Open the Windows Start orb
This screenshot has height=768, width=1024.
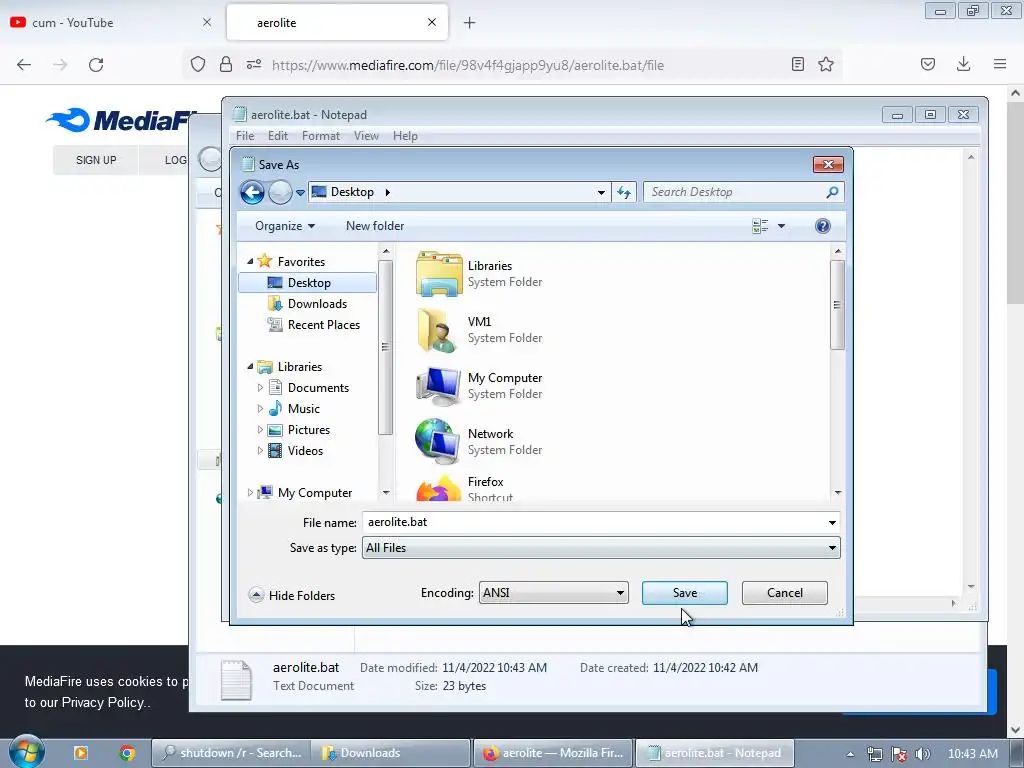[x=26, y=752]
